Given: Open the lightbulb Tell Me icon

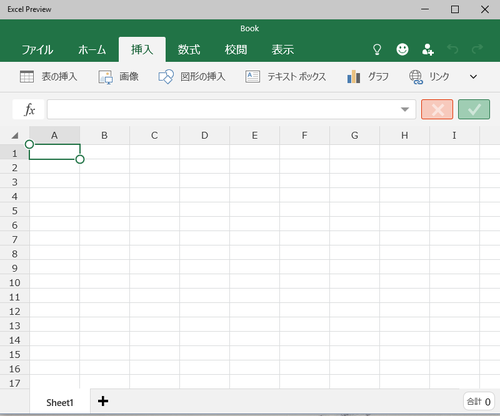Looking at the screenshot, I should 377,50.
